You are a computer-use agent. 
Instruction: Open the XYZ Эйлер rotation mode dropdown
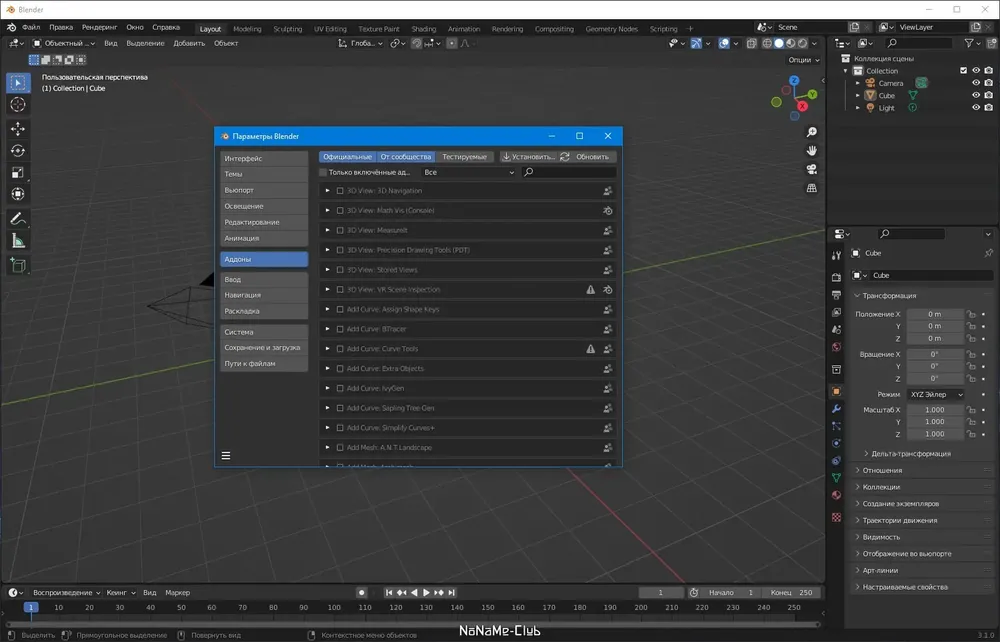[936, 395]
